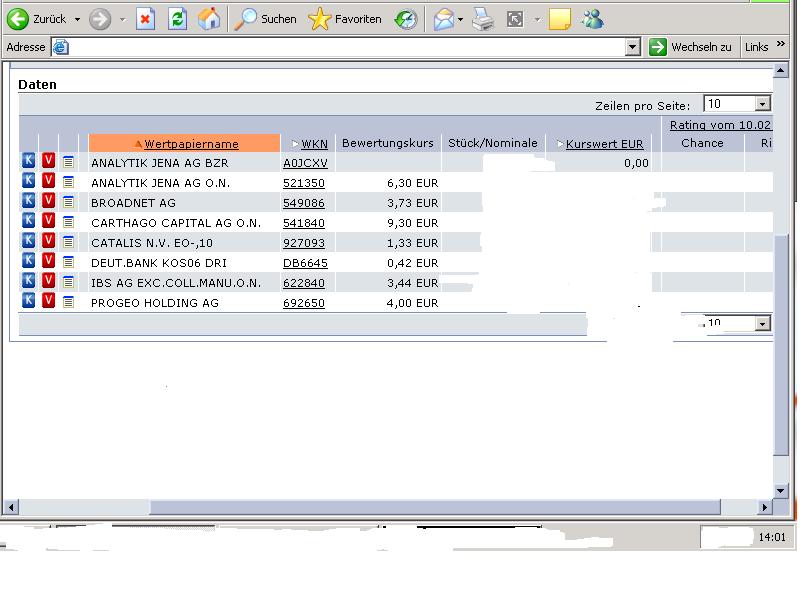Screen dimensions: 800x600
Task: Click the Print icon in the toolbar
Action: tap(482, 19)
